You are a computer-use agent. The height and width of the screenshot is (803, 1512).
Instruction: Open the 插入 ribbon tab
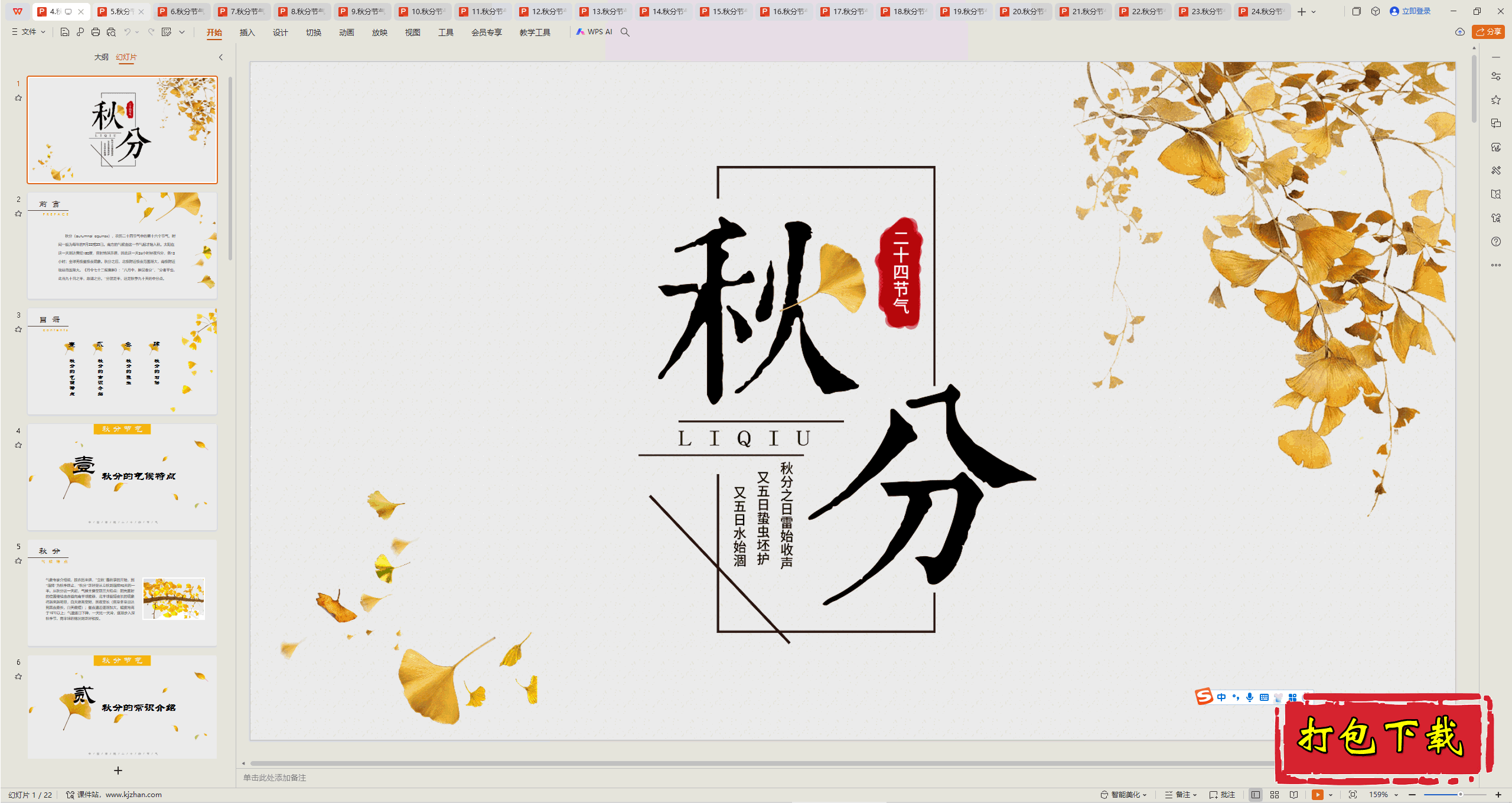coord(247,32)
